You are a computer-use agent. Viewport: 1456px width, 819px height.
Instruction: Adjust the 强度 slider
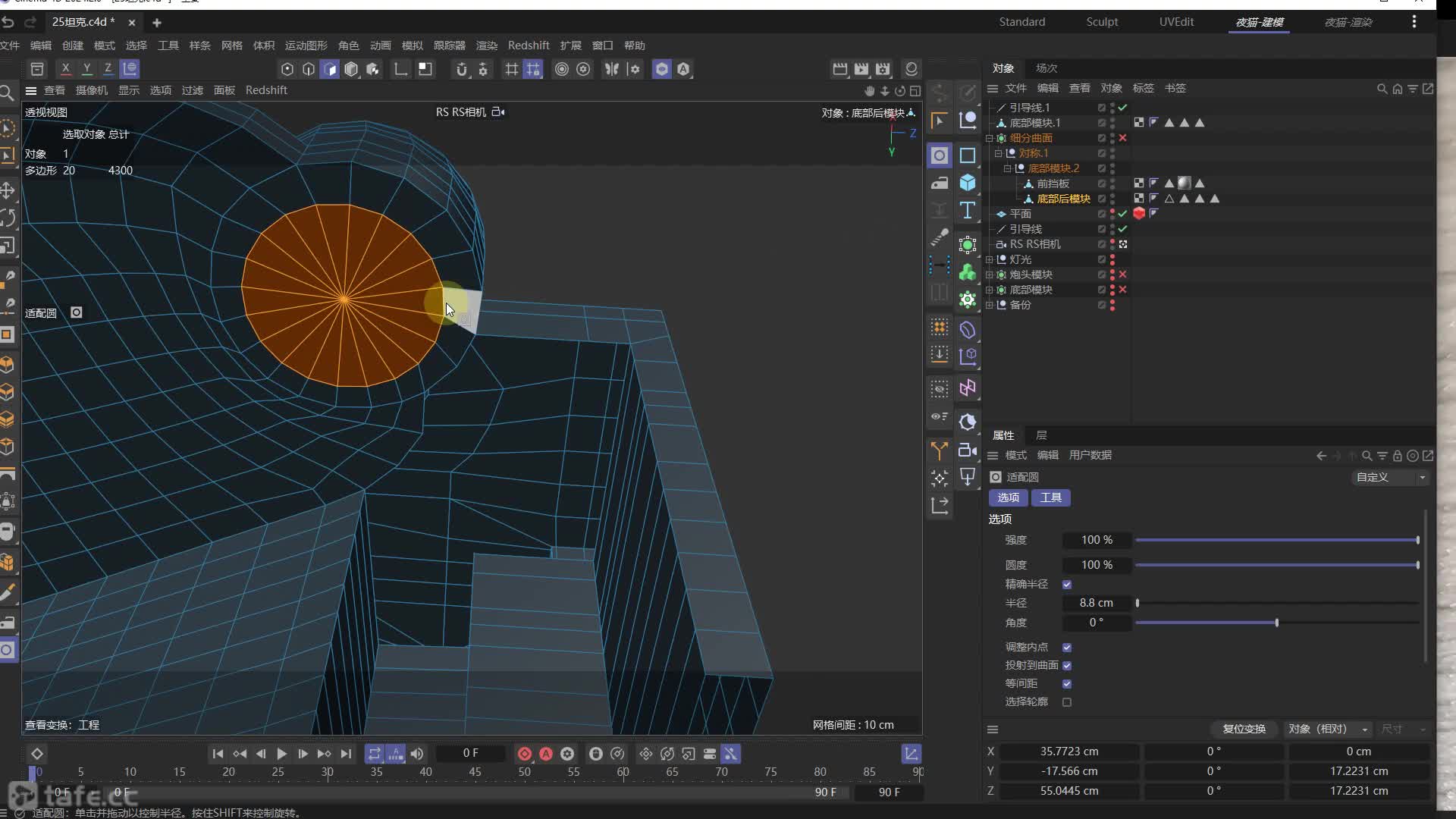pyautogui.click(x=1276, y=540)
